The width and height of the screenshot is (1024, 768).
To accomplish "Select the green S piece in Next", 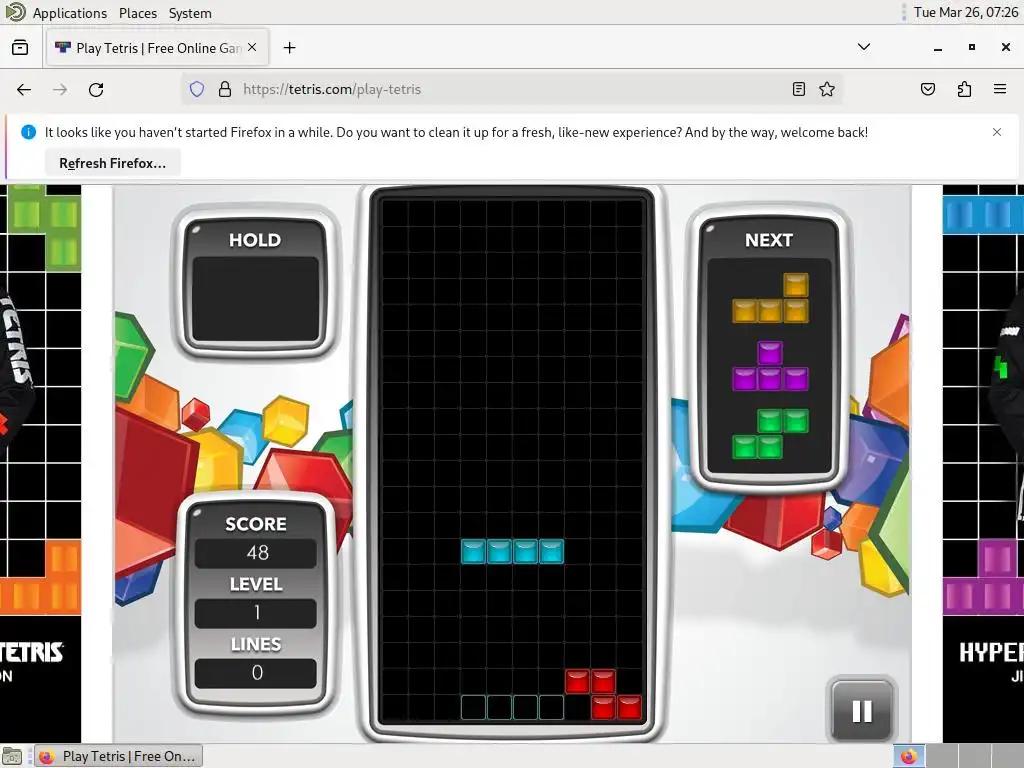I will click(771, 434).
